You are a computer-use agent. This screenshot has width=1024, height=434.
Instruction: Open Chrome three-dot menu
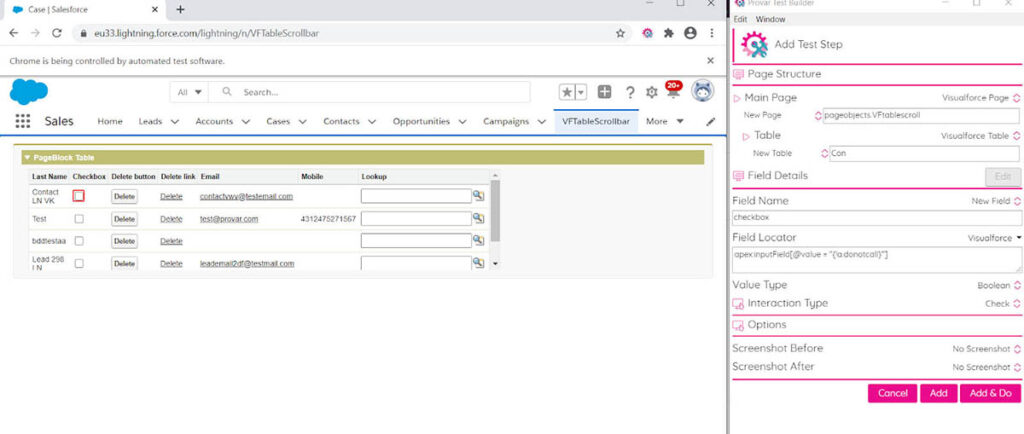pyautogui.click(x=711, y=33)
